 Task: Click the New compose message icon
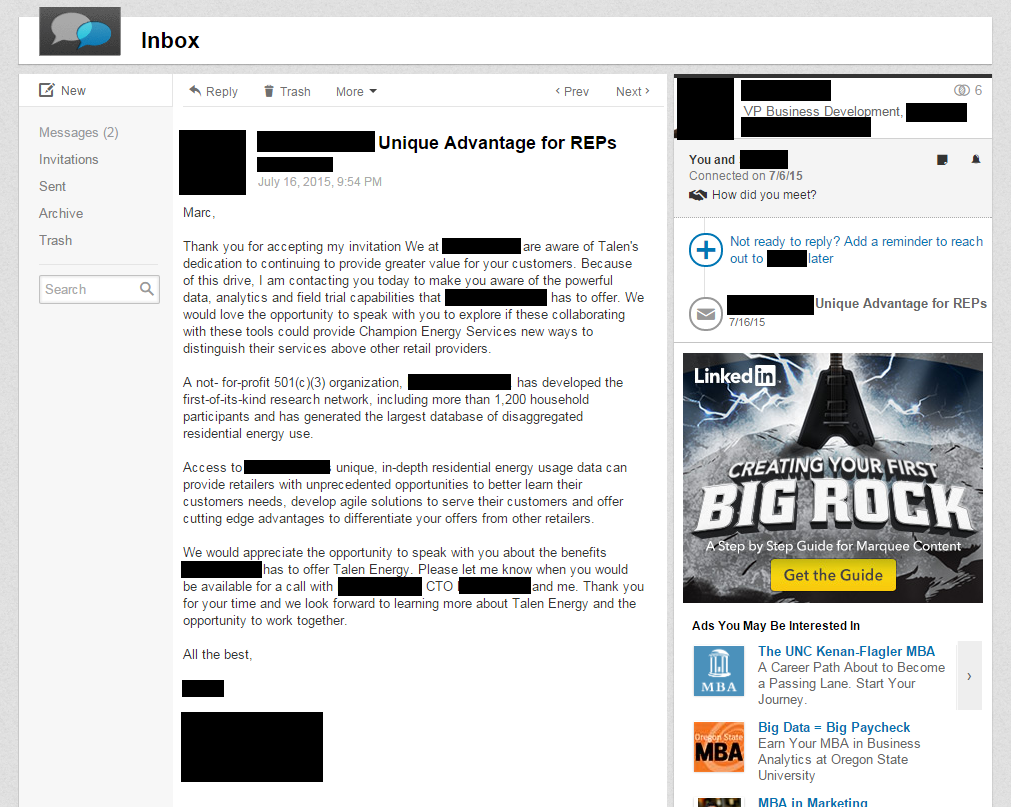coord(46,90)
